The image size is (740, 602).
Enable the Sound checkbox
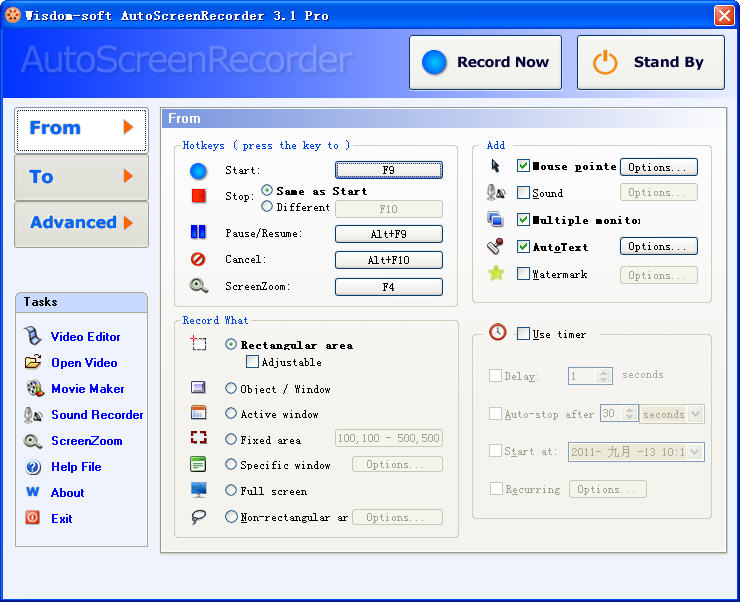523,192
